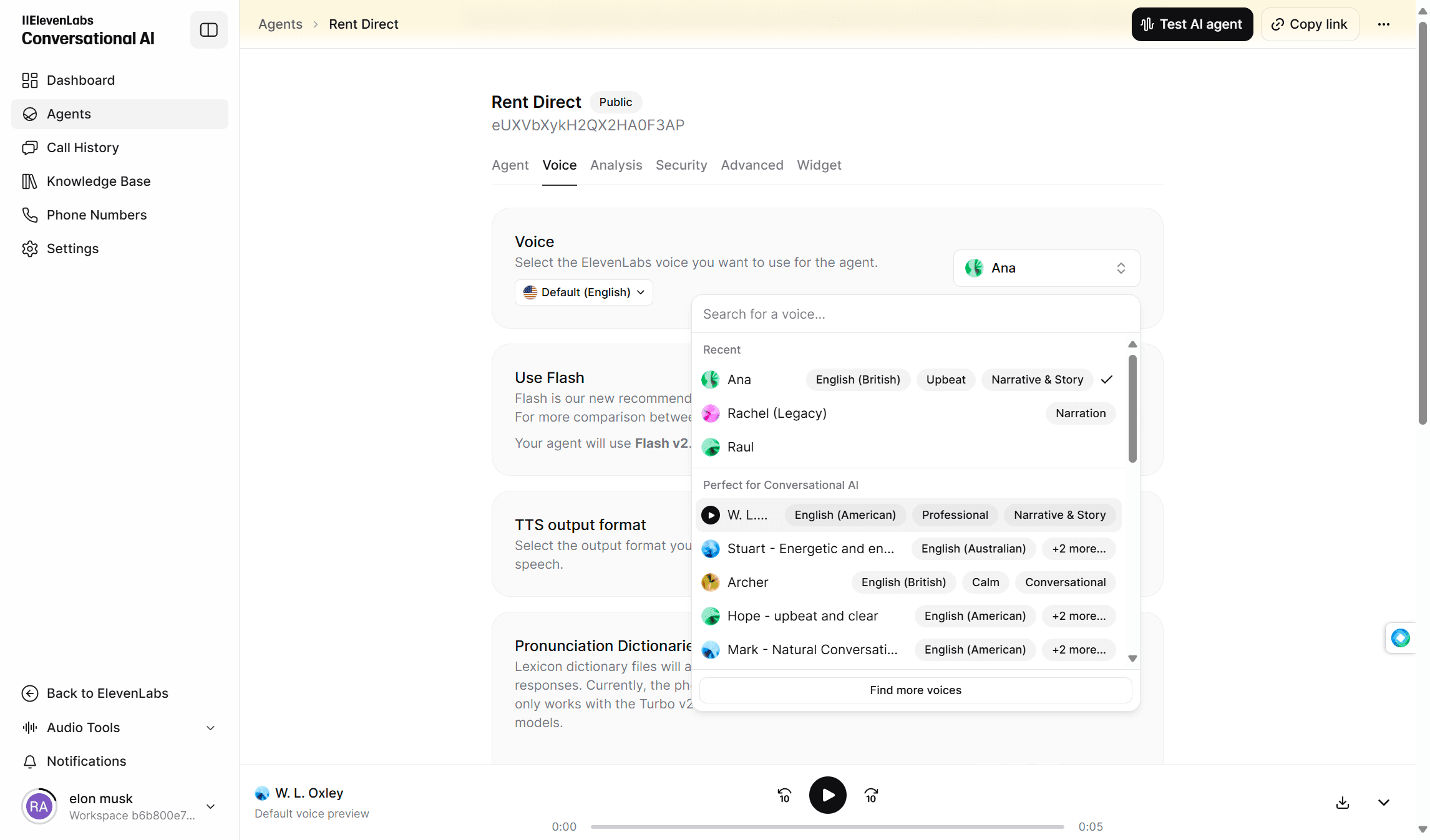Preview W. L. voice with play icon
Viewport: 1430px width, 840px height.
tap(710, 515)
